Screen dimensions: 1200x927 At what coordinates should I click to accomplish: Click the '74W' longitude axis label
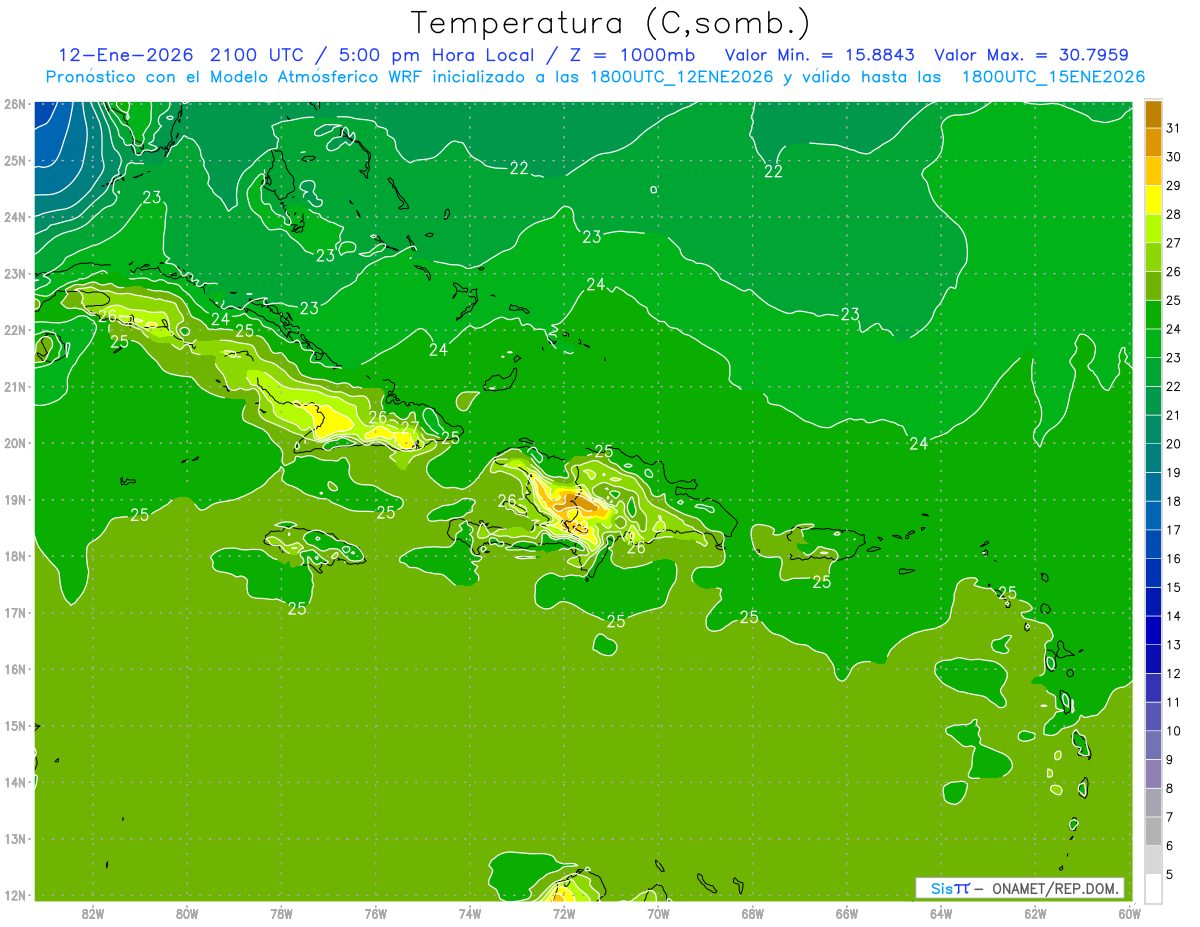click(470, 913)
